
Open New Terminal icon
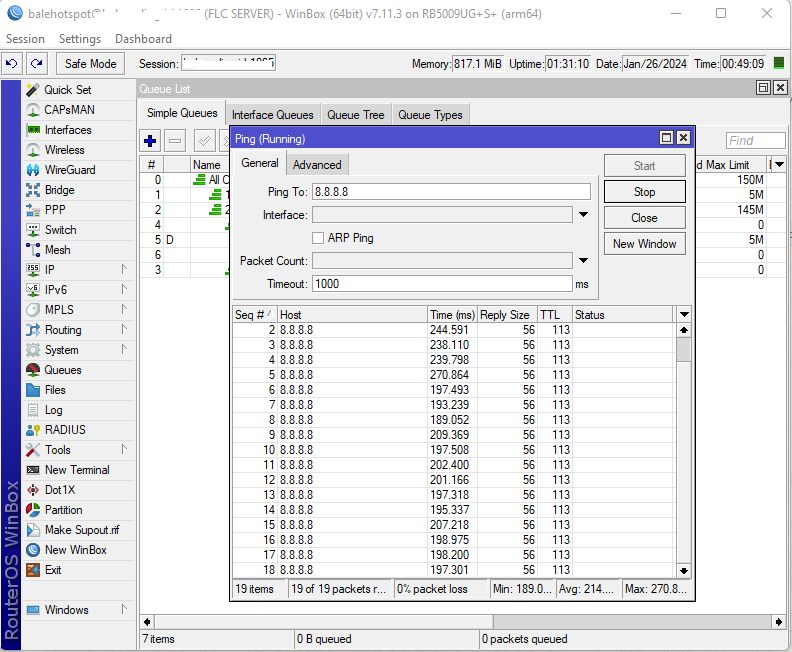coord(33,470)
